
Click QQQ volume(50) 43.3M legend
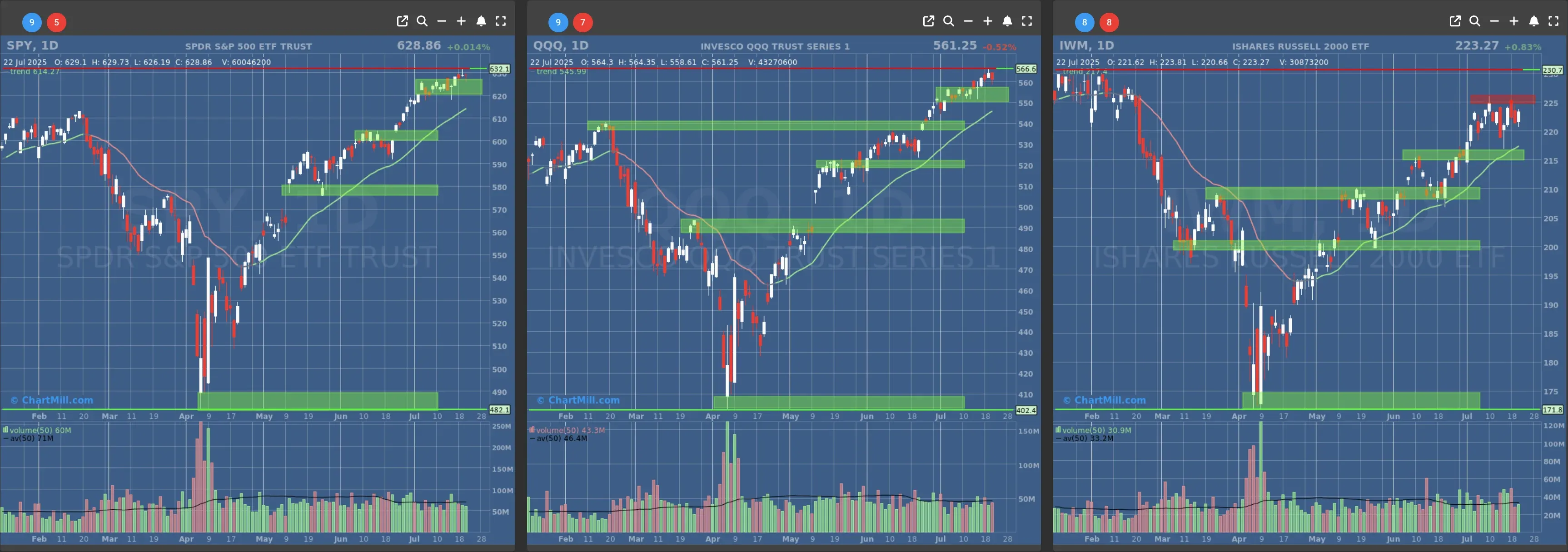pos(567,430)
